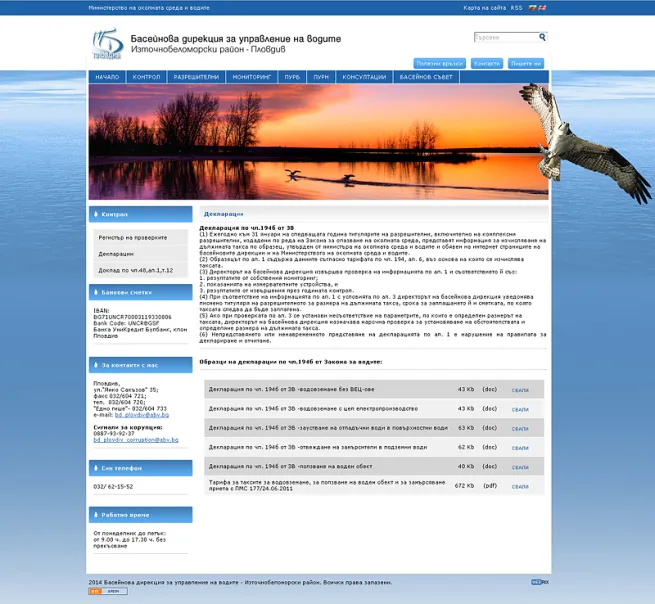Open the ПУРН menu item
This screenshot has width=655, height=604.
click(x=321, y=77)
